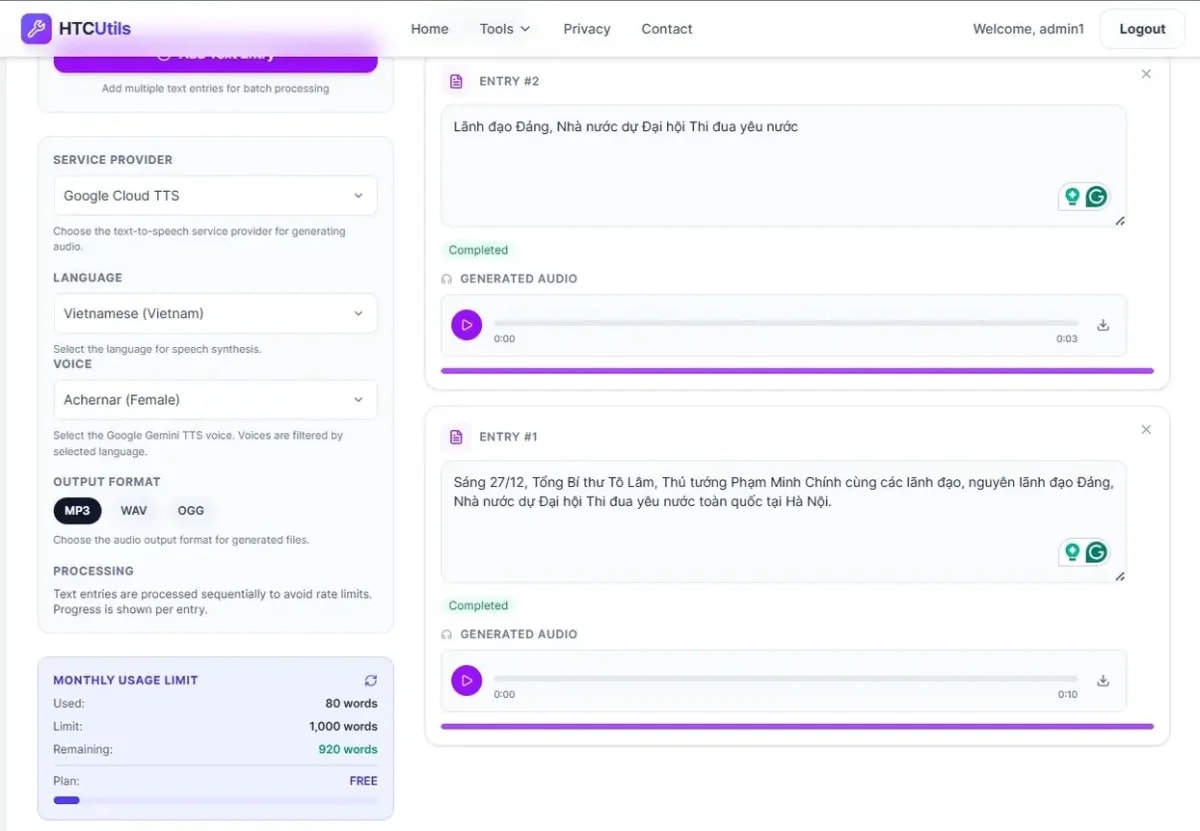Choose WAV output format
1200x831 pixels.
[x=134, y=511]
